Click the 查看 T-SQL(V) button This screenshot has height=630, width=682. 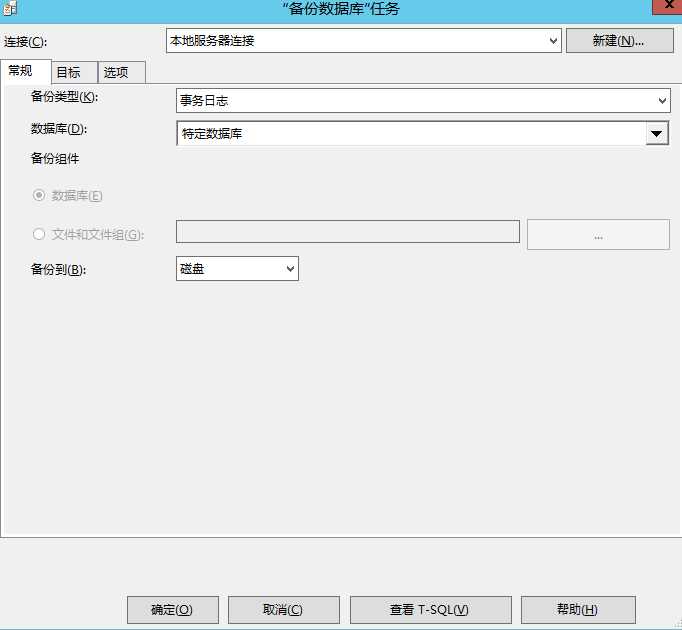431,610
